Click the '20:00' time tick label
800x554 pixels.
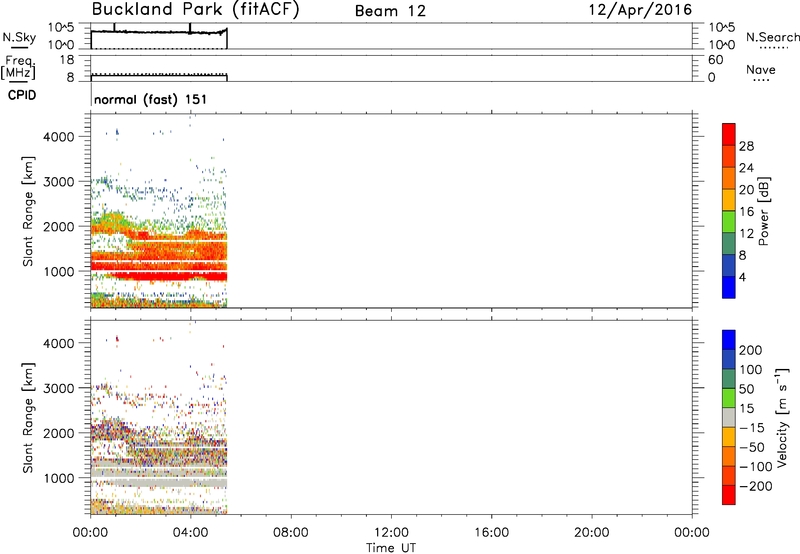tap(591, 533)
